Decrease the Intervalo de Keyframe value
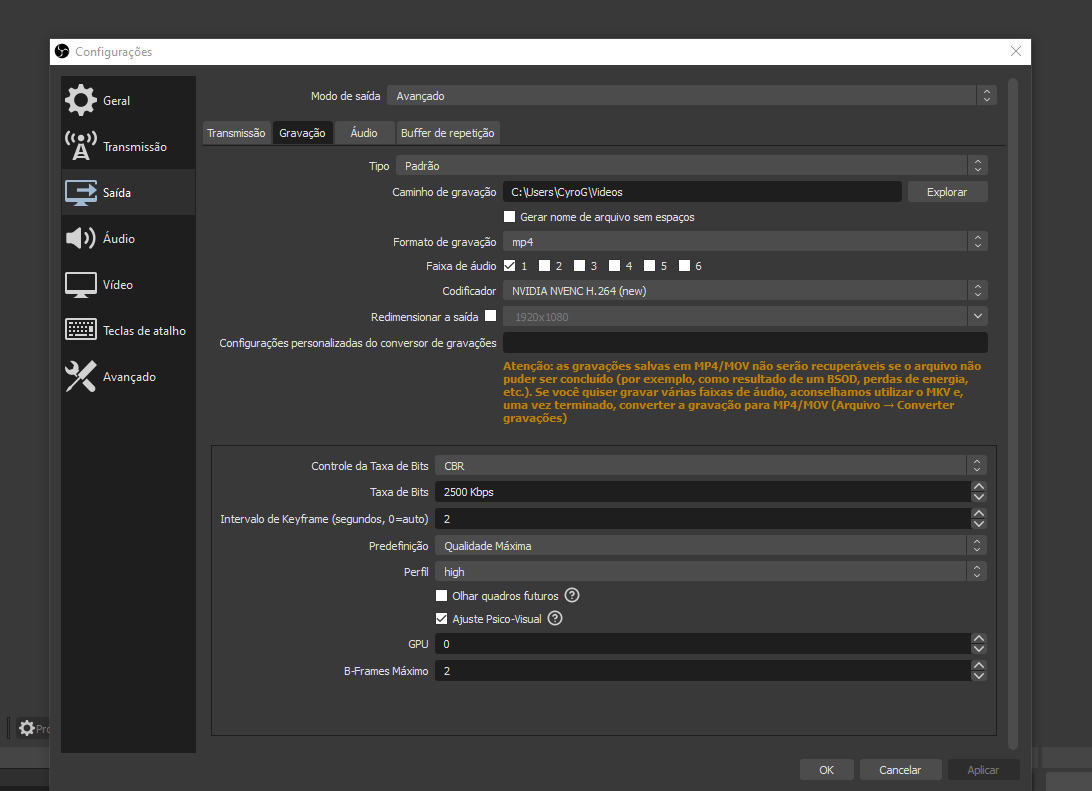Image resolution: width=1092 pixels, height=791 pixels. 978,524
